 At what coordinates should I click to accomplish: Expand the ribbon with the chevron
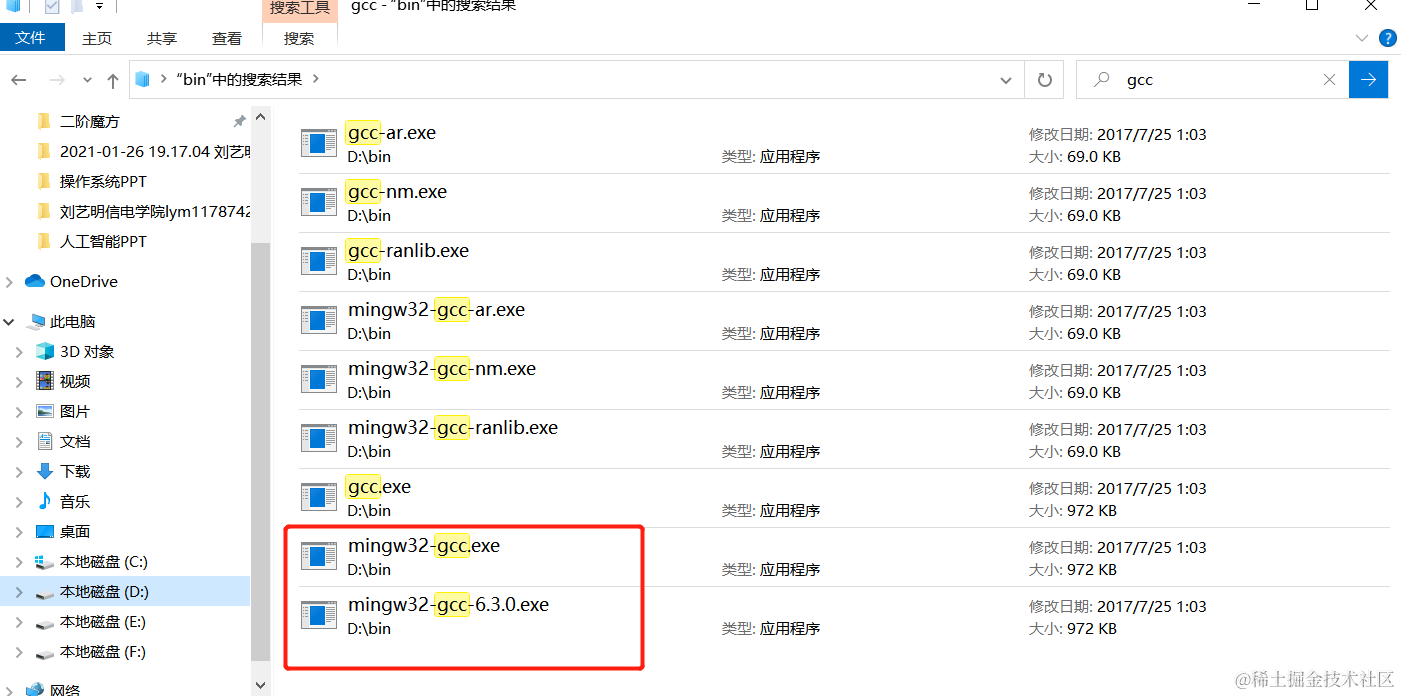pyautogui.click(x=1361, y=38)
